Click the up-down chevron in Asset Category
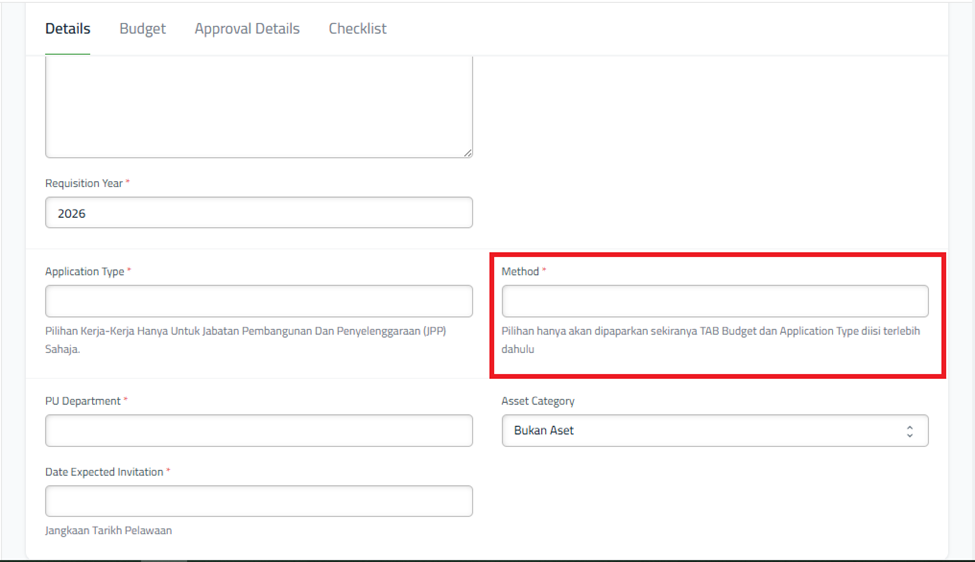Image resolution: width=975 pixels, height=562 pixels. click(x=909, y=431)
